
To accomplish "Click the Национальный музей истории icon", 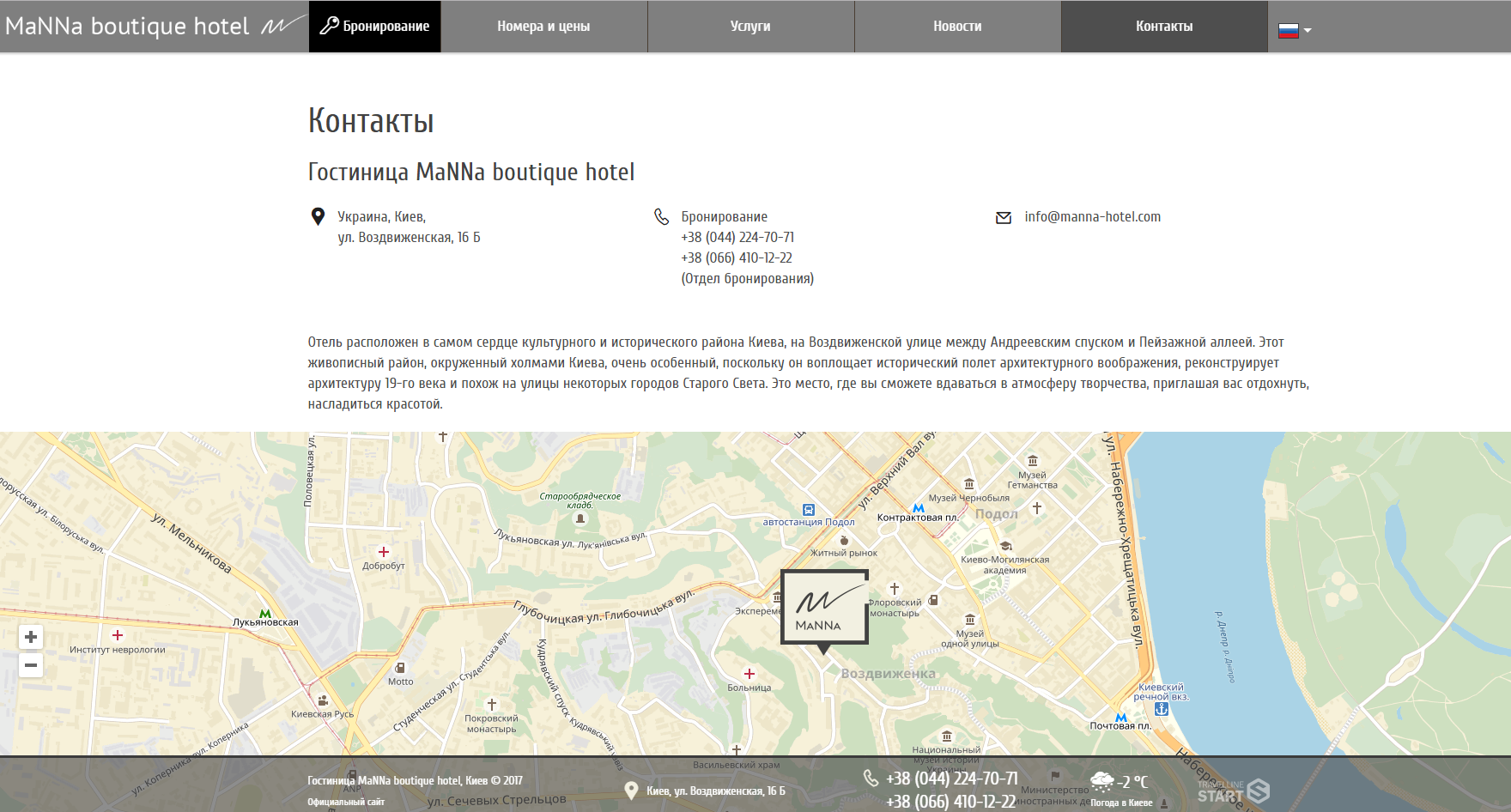I will 947,736.
